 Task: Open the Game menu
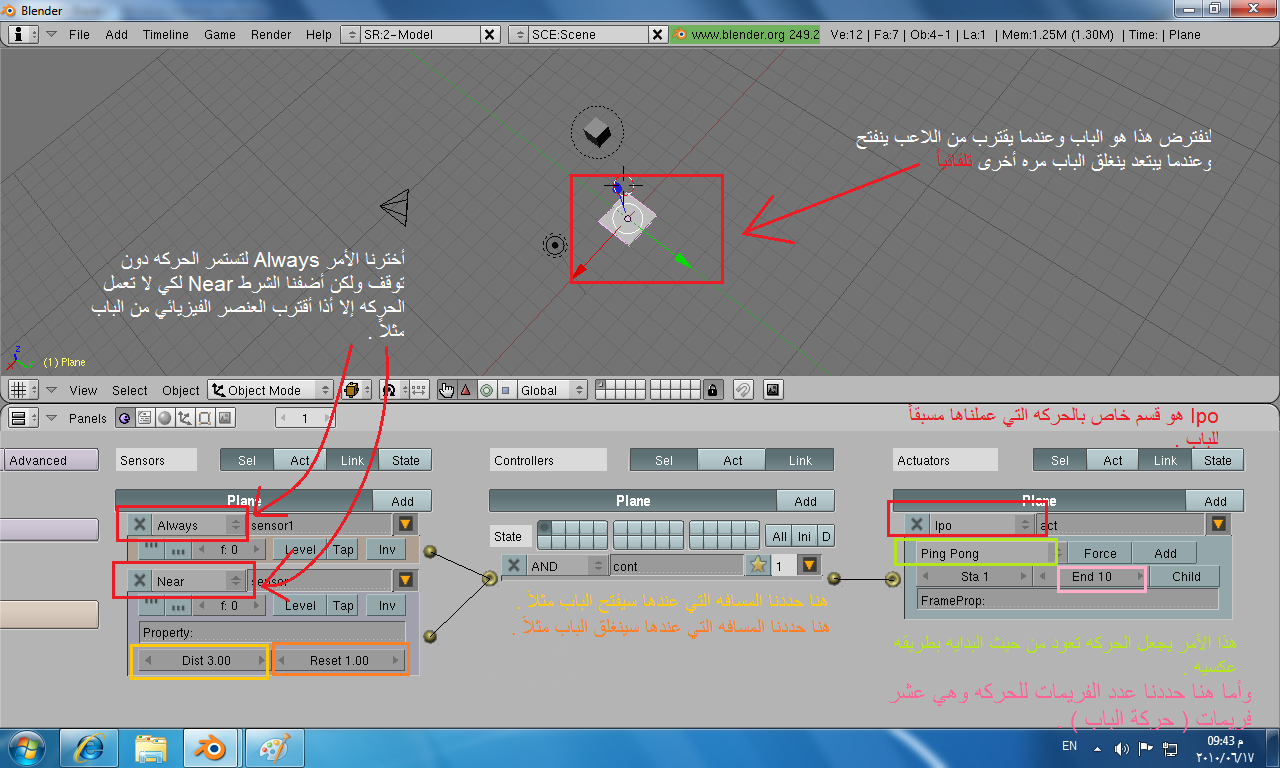[220, 34]
